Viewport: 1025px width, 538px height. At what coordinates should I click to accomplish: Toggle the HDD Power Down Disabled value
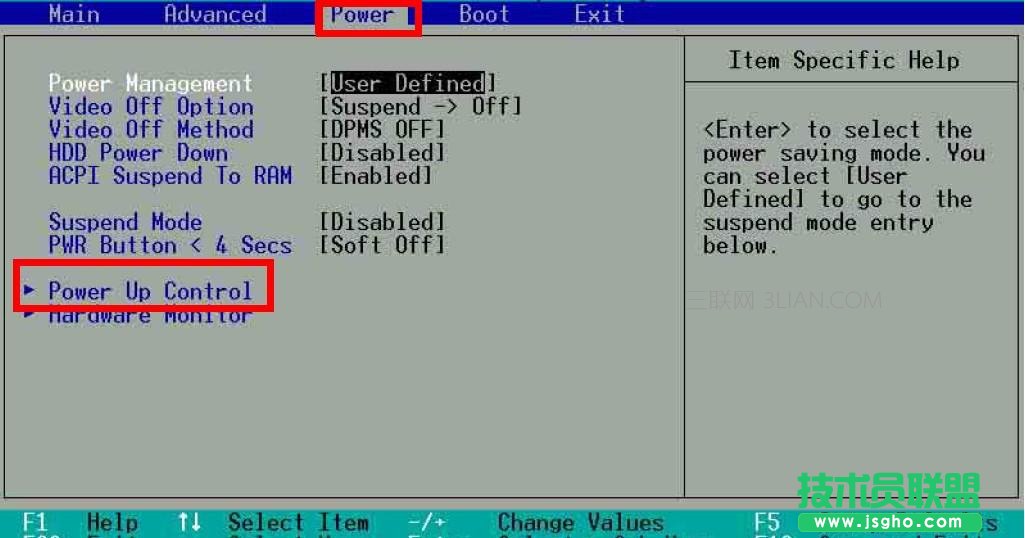pos(381,153)
